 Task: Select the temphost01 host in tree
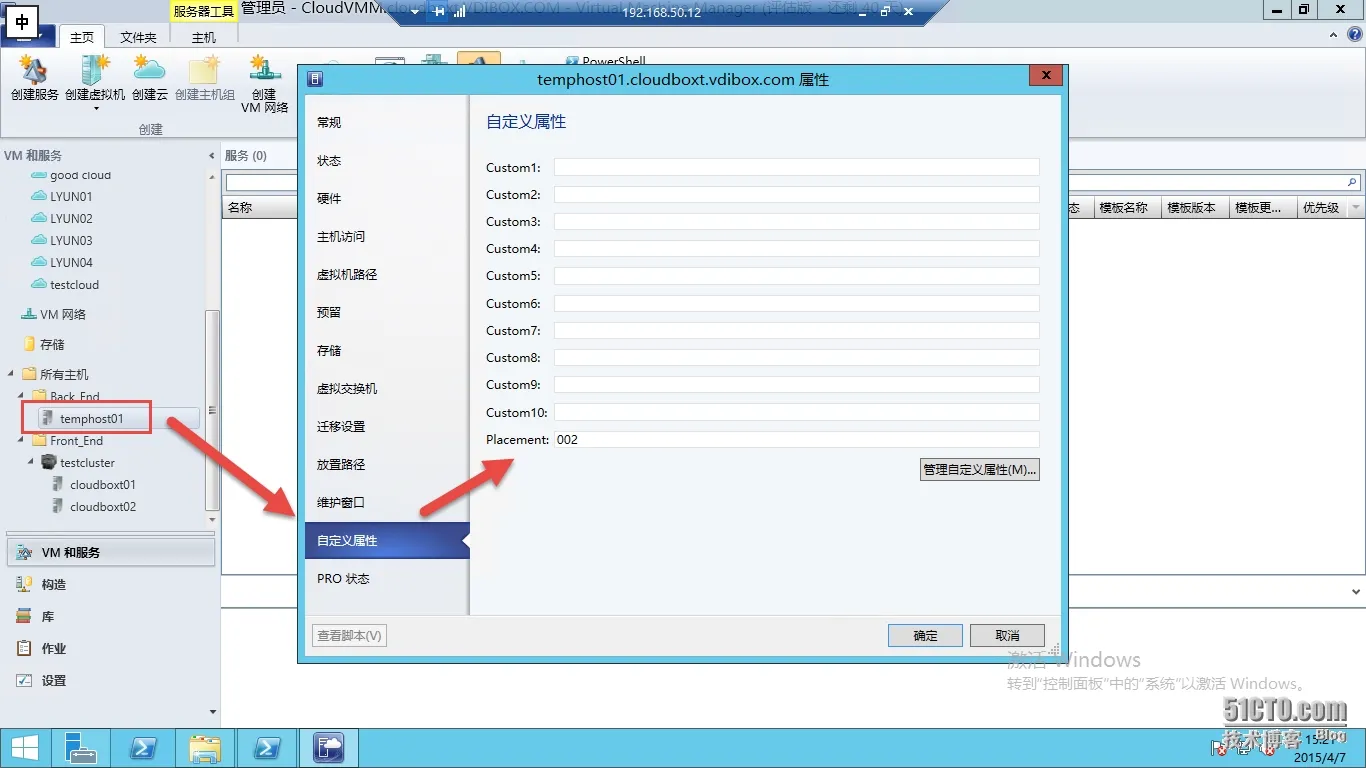pyautogui.click(x=91, y=419)
